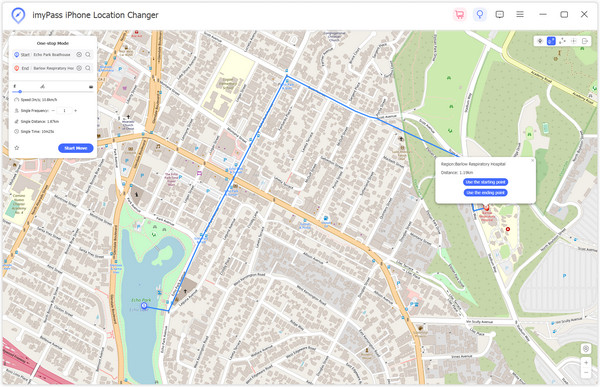Click Use the starting point button
This screenshot has width=600, height=387.
pyautogui.click(x=486, y=182)
